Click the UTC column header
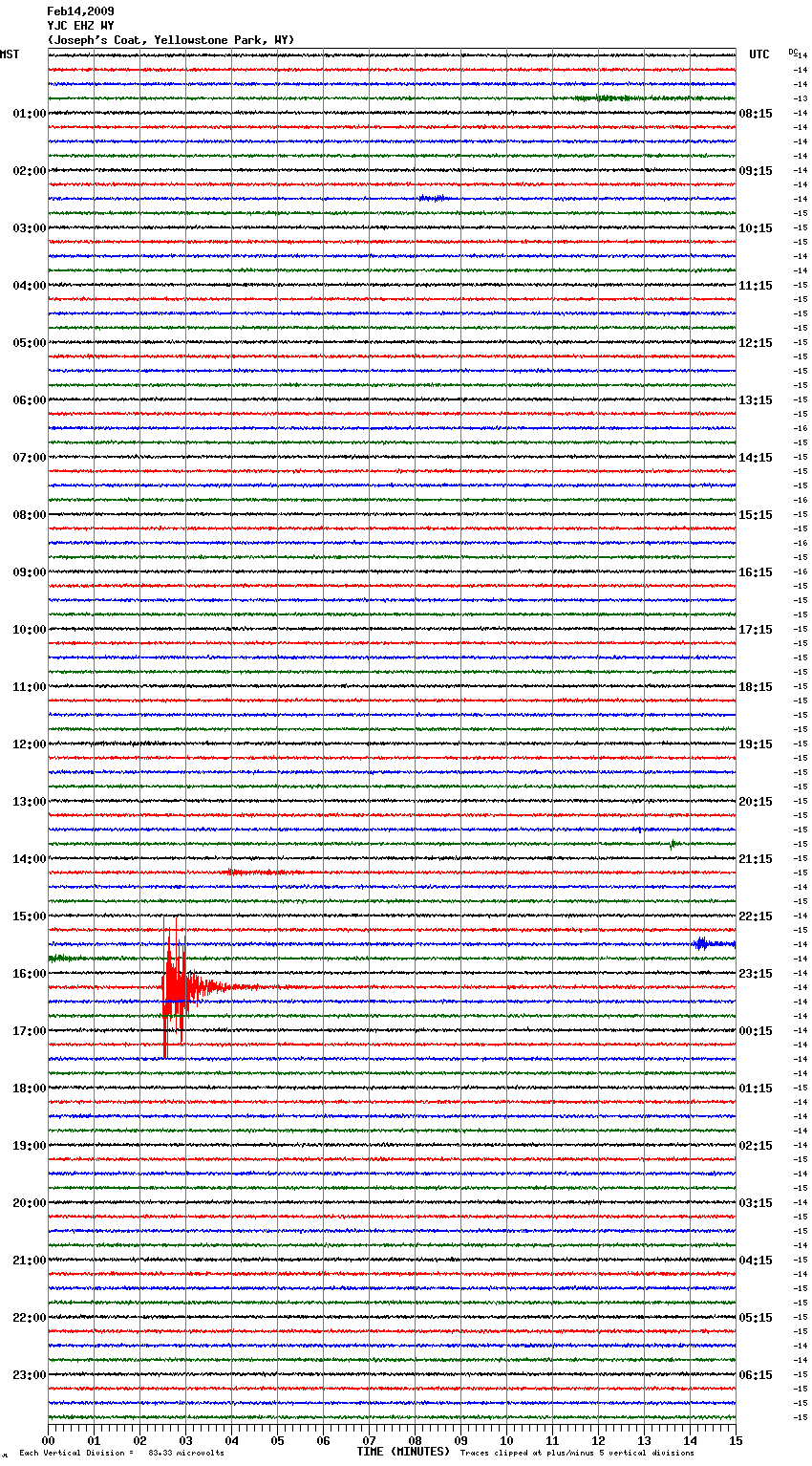The height and width of the screenshot is (1466, 812). point(759,54)
